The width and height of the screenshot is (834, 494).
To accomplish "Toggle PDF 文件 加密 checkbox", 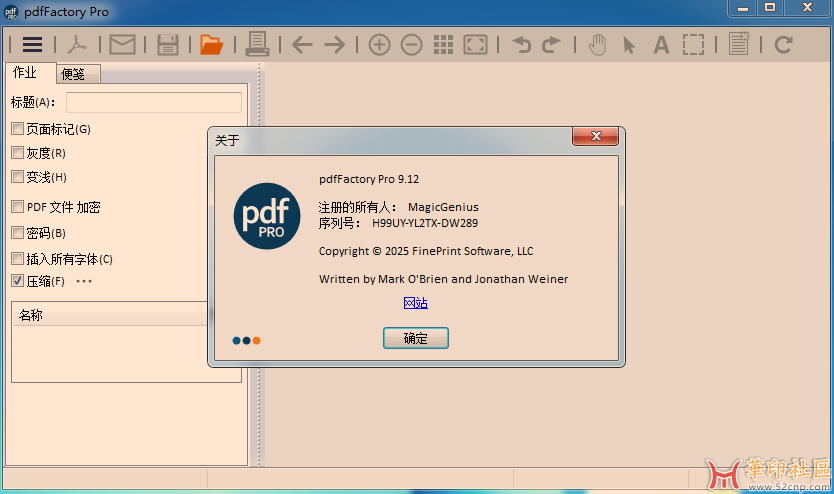I will [18, 206].
